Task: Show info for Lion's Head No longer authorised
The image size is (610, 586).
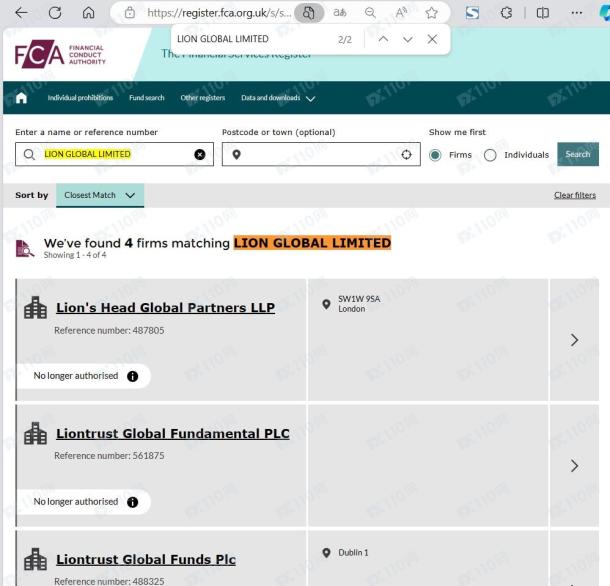Action: click(133, 376)
